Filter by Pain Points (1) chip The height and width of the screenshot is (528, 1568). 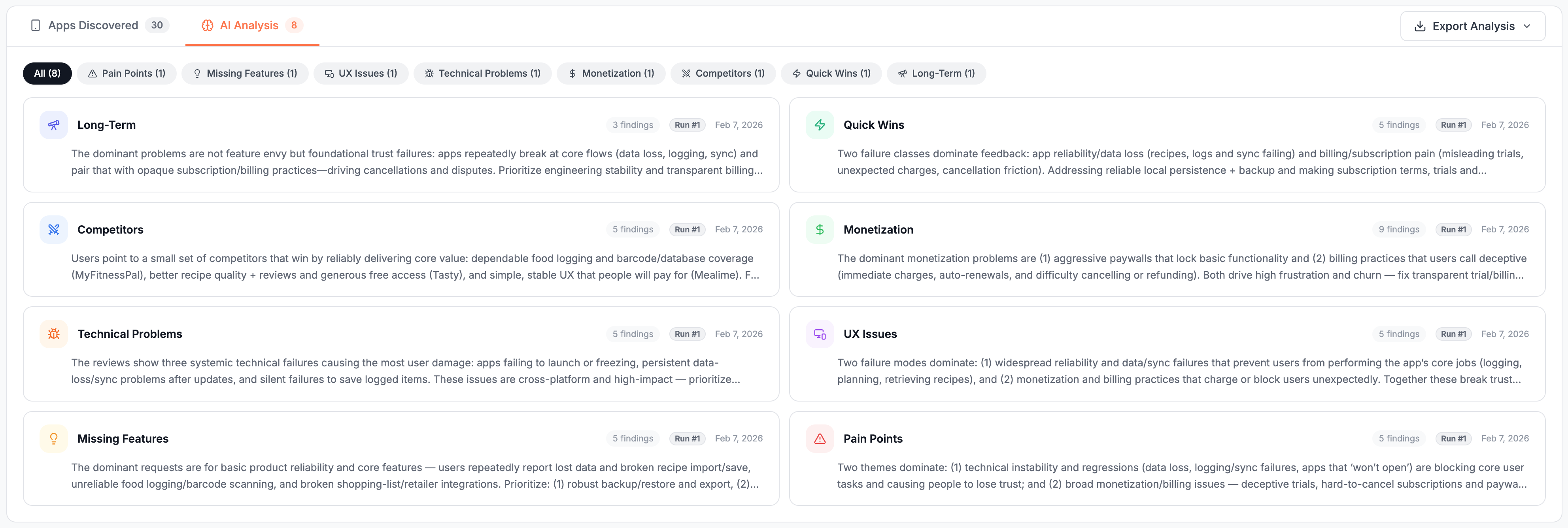[x=127, y=73]
